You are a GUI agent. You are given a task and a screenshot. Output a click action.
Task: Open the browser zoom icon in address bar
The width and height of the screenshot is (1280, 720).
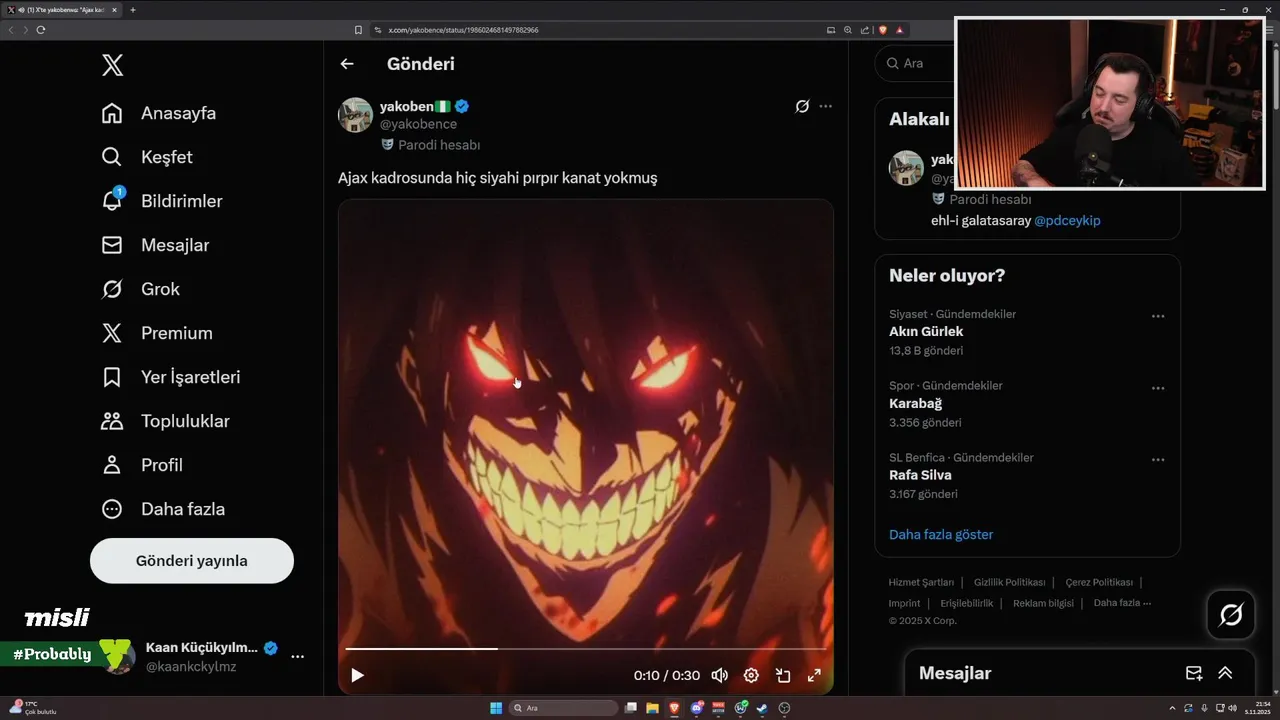click(x=848, y=30)
